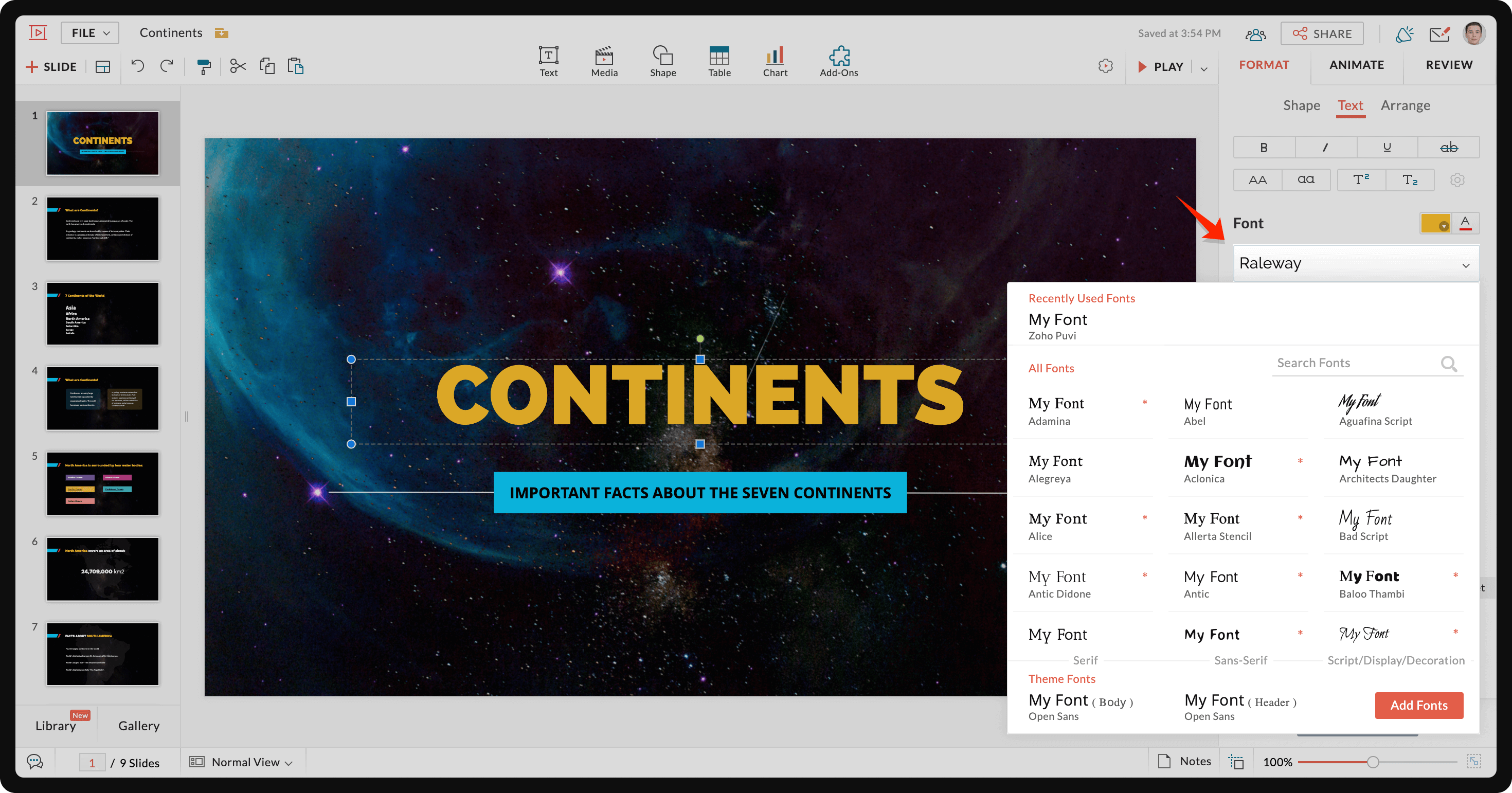Expand the PLAY options dropdown
Screen dimensions: 1512x793
[x=1204, y=67]
